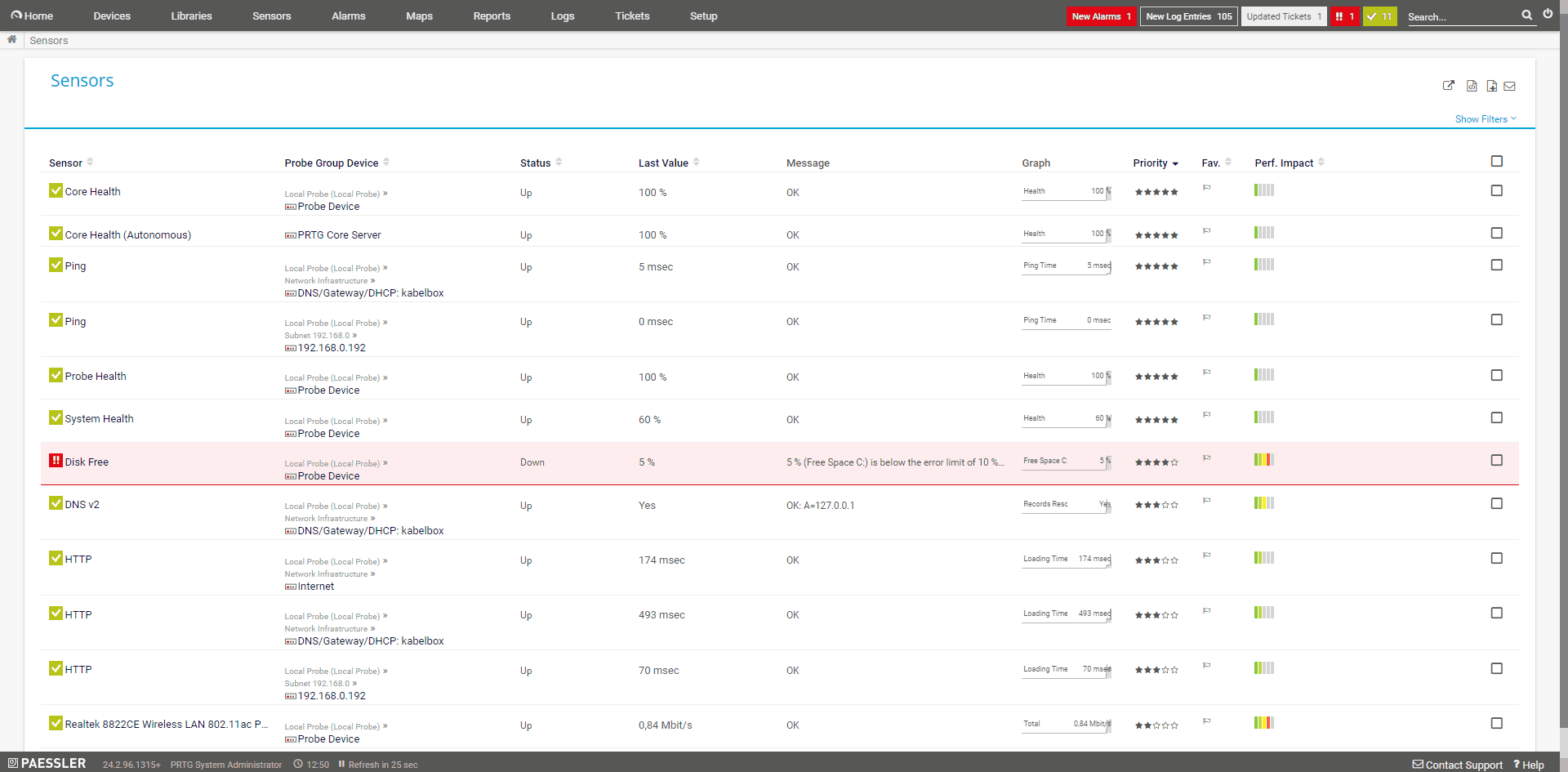The height and width of the screenshot is (772, 1568).
Task: Sort by the Perf. Impact column
Action: point(1290,163)
